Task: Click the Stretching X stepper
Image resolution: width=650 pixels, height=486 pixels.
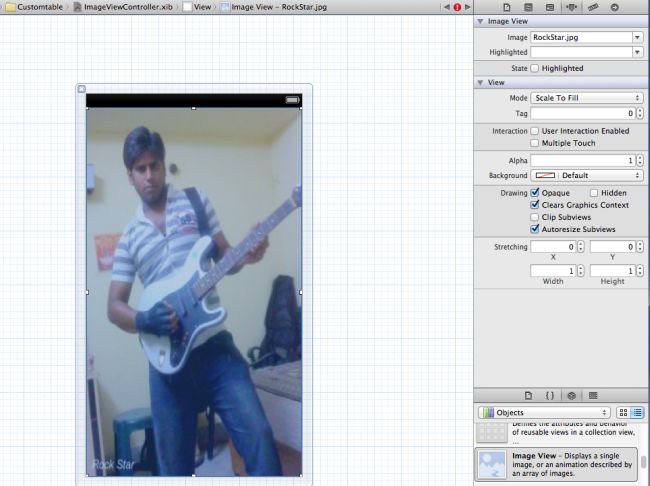Action: point(581,247)
